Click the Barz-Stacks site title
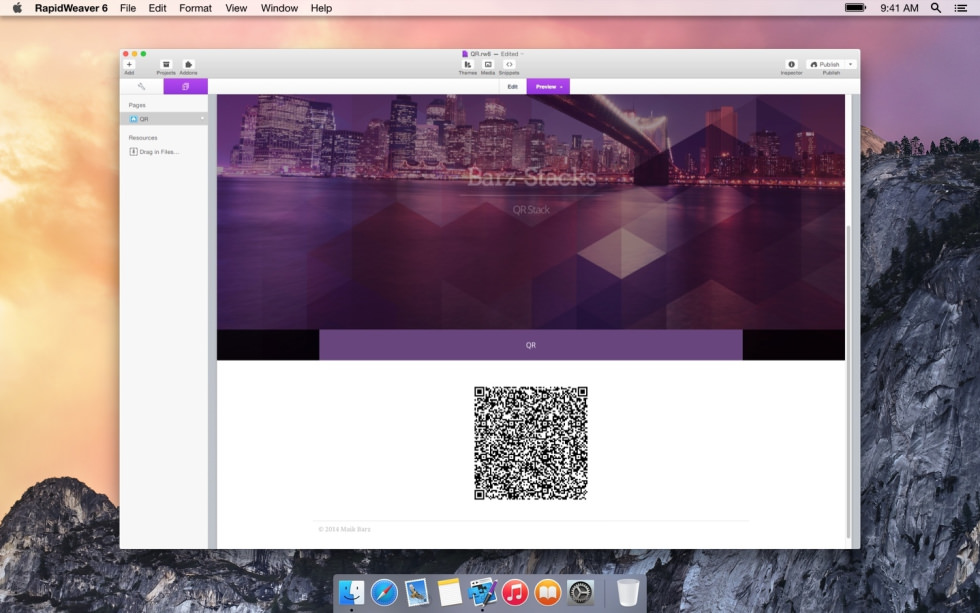The image size is (980, 613). [x=531, y=177]
